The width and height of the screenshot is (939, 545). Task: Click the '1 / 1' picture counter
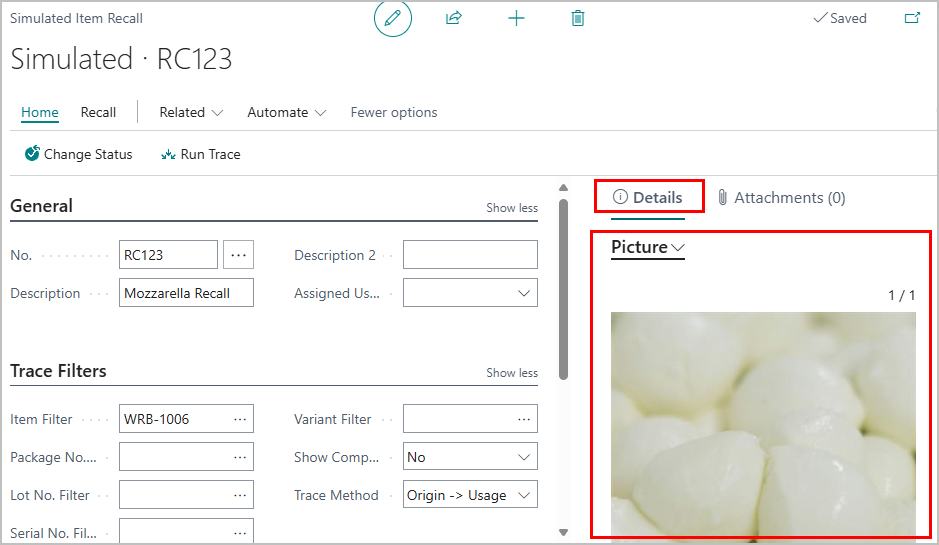(x=901, y=295)
